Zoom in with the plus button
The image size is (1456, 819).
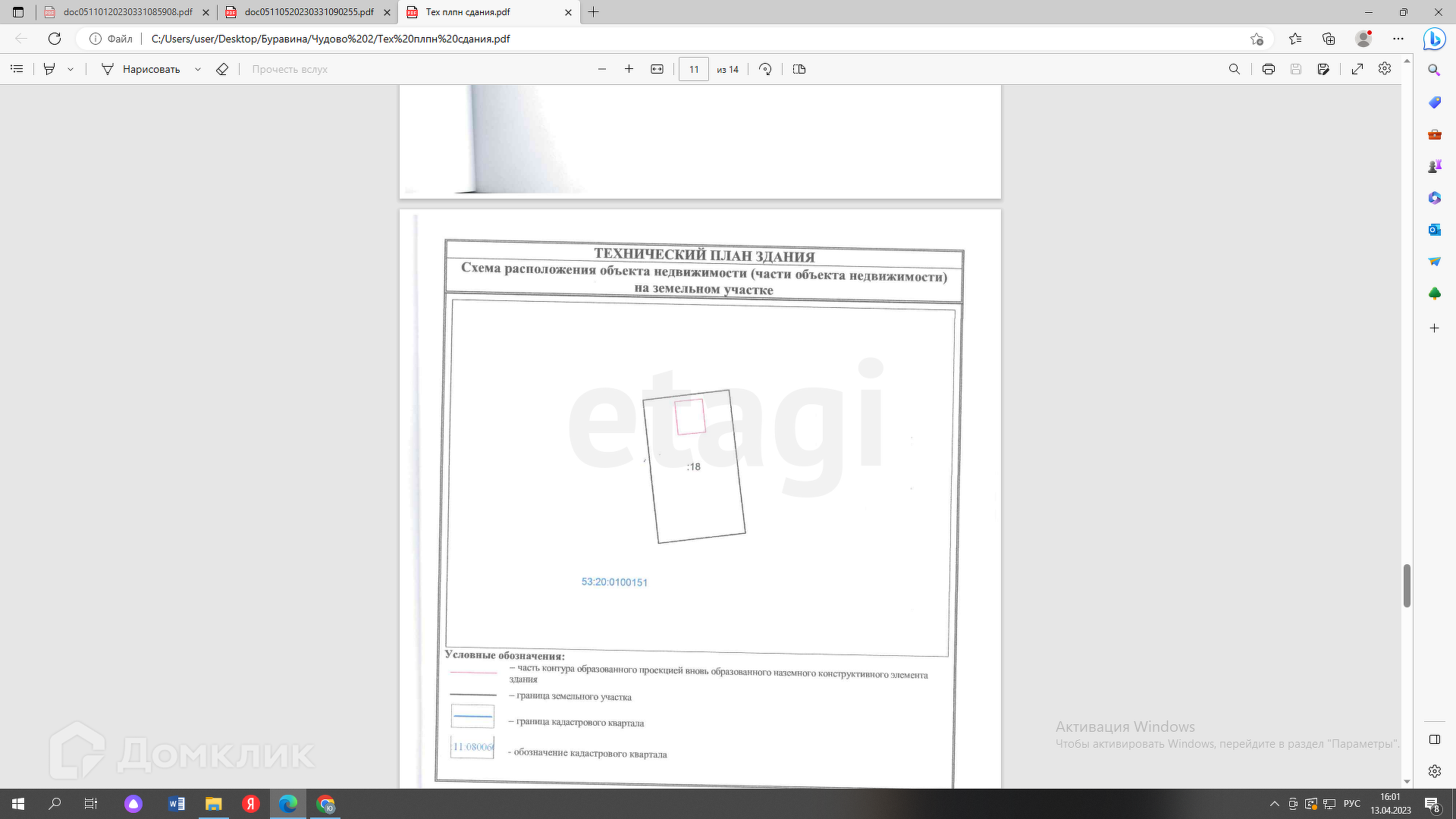[x=629, y=69]
